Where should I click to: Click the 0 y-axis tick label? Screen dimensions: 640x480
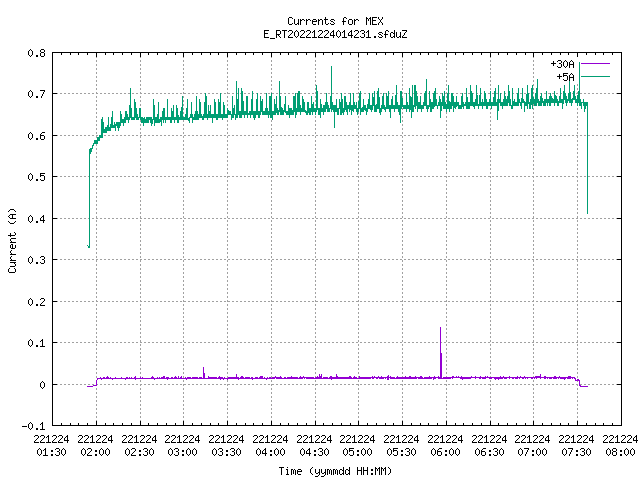(42, 384)
